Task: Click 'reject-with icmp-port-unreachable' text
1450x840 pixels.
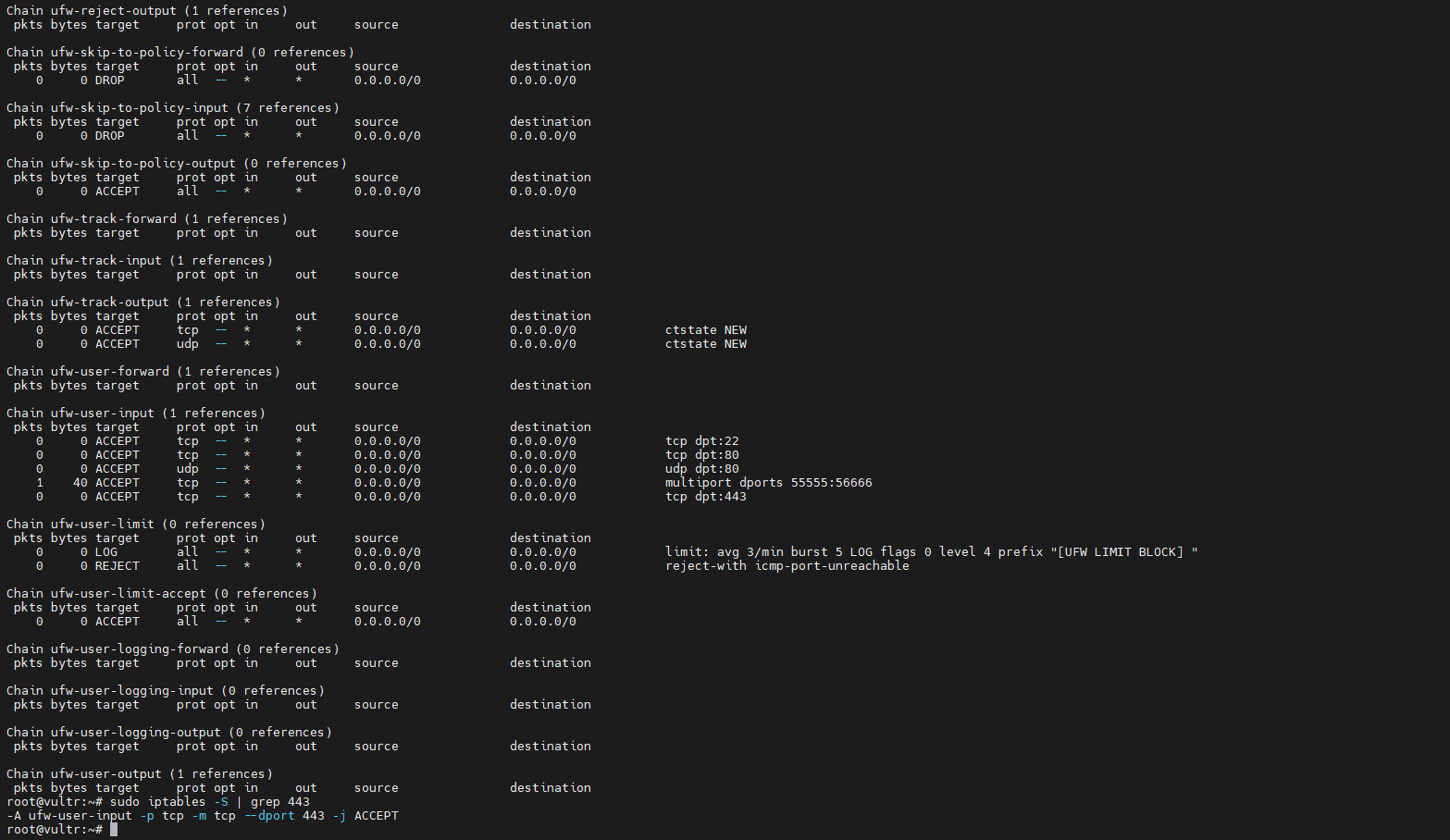Action: (x=787, y=566)
